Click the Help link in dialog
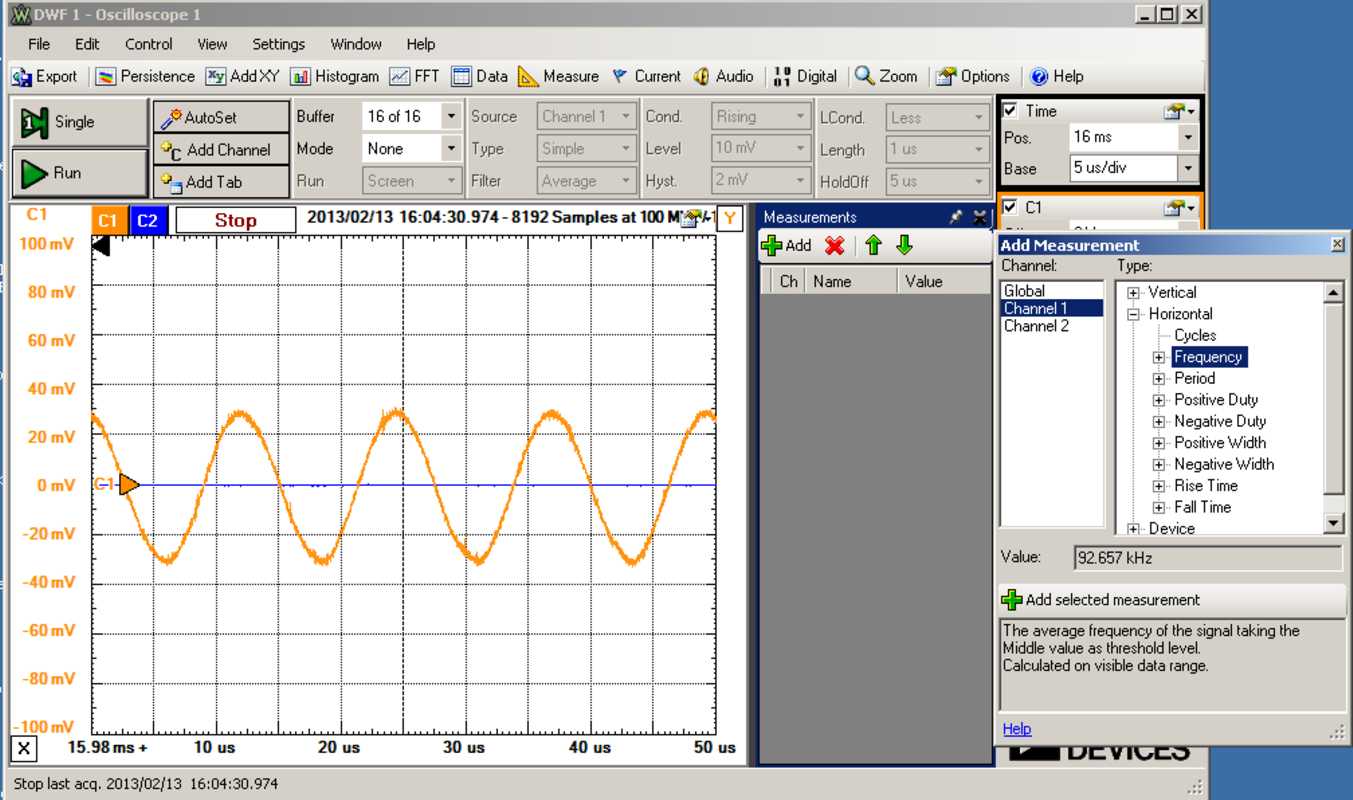Screen dimensions: 1353x800 [1016, 729]
